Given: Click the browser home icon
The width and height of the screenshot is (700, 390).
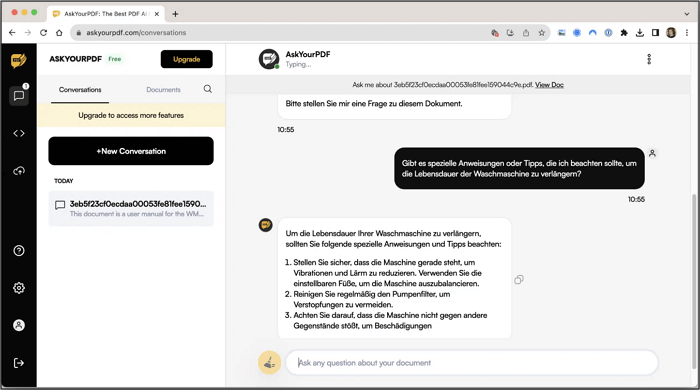Looking at the screenshot, I should [x=59, y=33].
